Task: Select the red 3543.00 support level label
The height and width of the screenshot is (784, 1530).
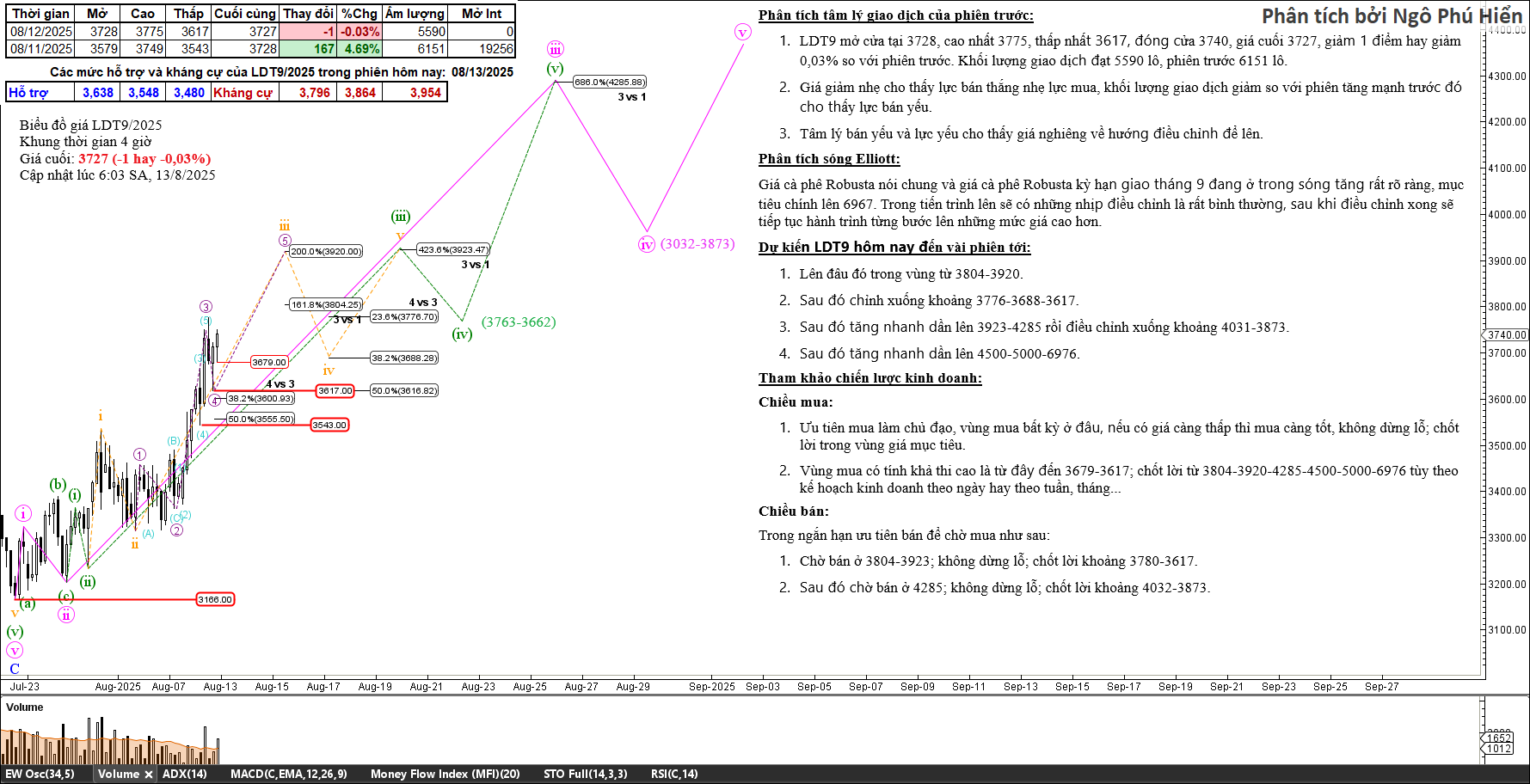Action: [x=329, y=426]
